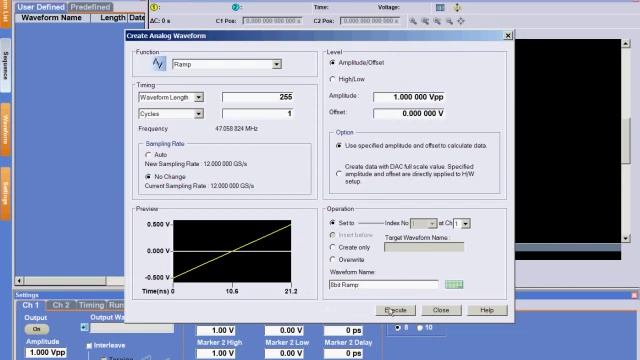Screen dimensions: 640x360
Task: Click the ramp preview graph
Action: coord(232,251)
